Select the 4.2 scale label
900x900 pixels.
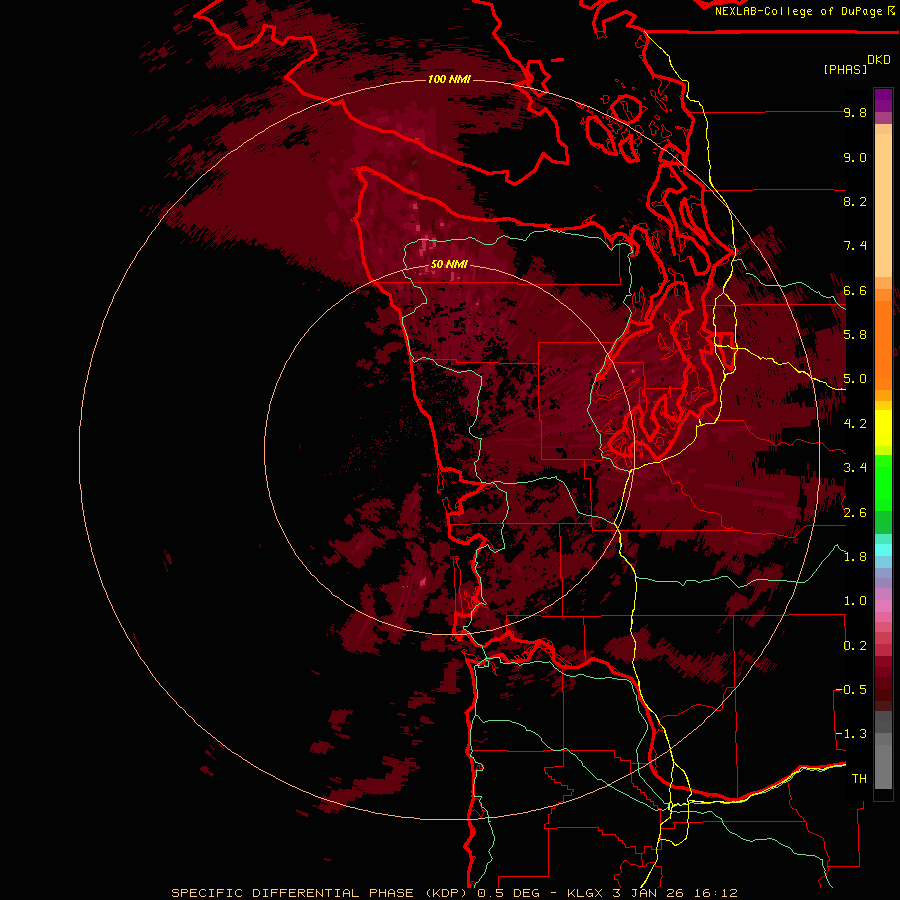[855, 424]
